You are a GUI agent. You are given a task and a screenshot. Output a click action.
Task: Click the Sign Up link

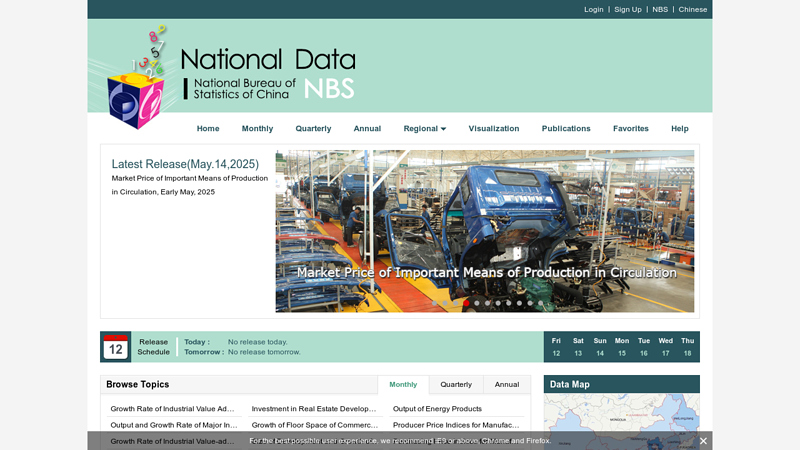(628, 9)
